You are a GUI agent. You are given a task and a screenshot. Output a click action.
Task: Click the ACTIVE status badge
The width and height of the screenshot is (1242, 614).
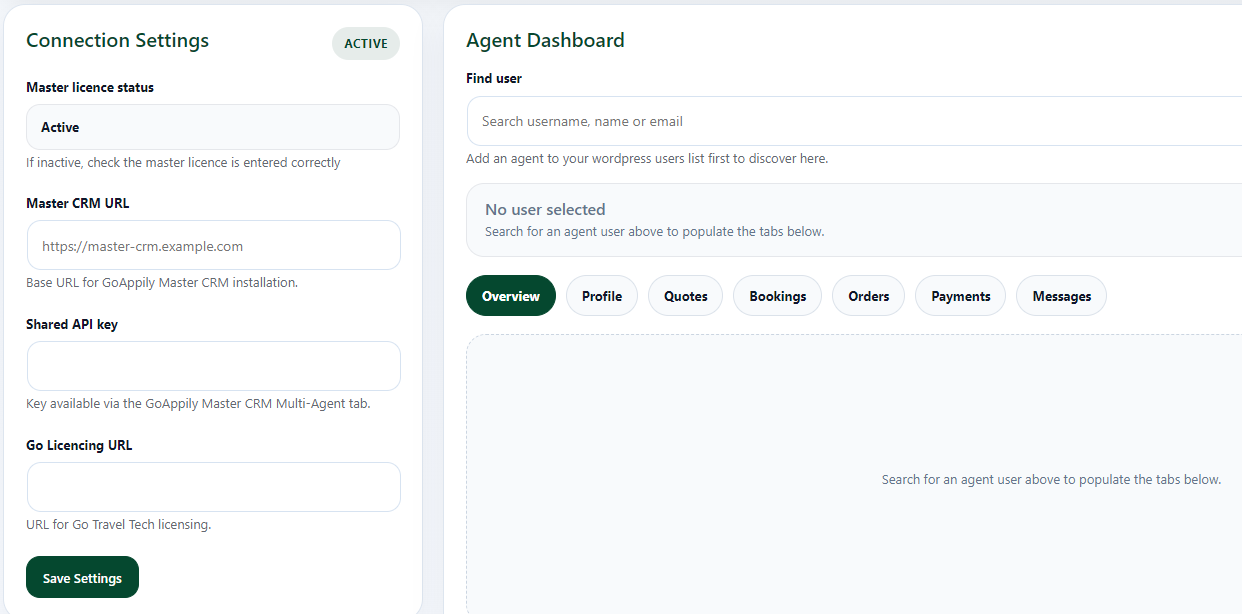[366, 44]
